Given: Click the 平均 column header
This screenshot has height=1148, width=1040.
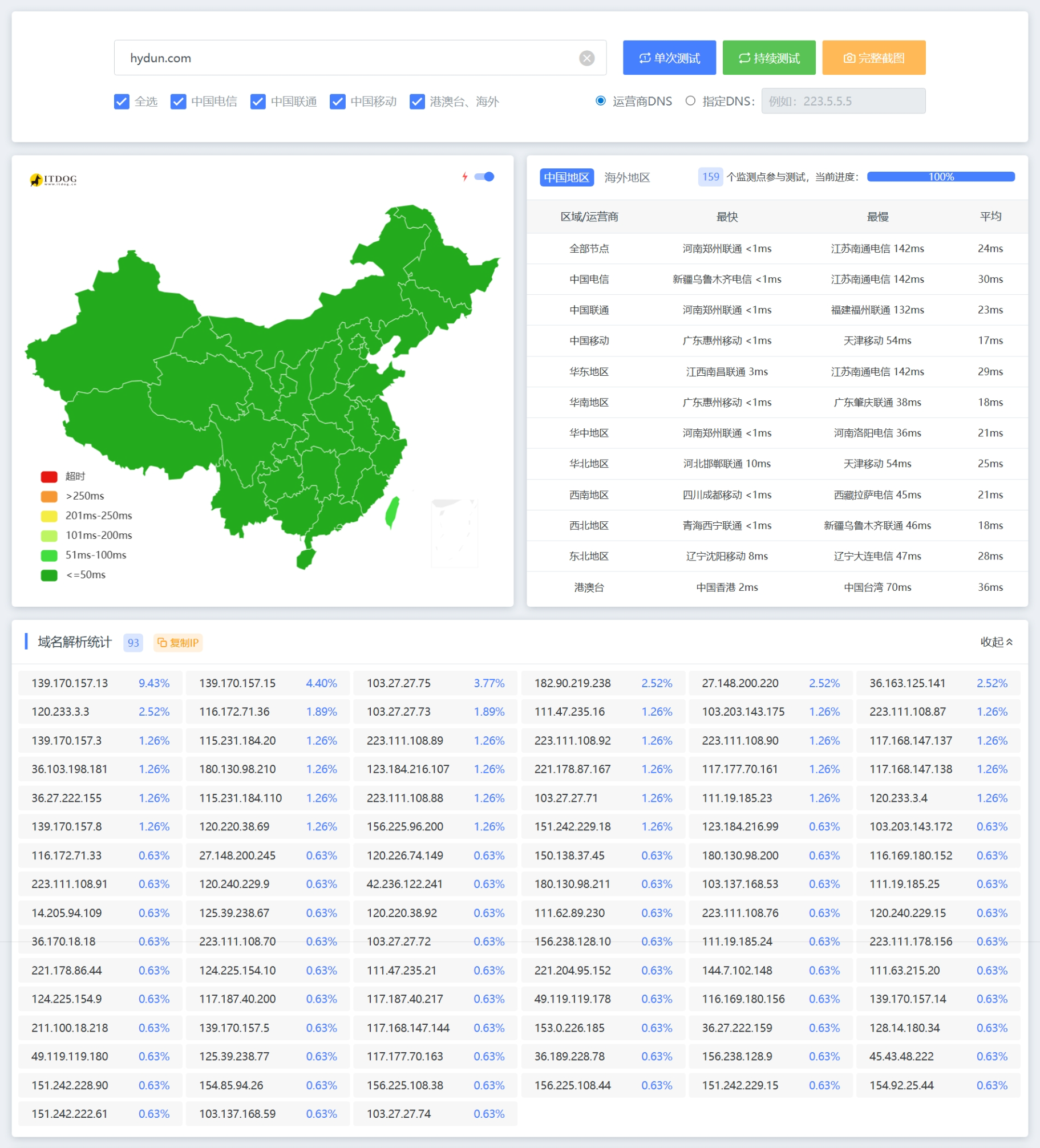Looking at the screenshot, I should click(990, 217).
